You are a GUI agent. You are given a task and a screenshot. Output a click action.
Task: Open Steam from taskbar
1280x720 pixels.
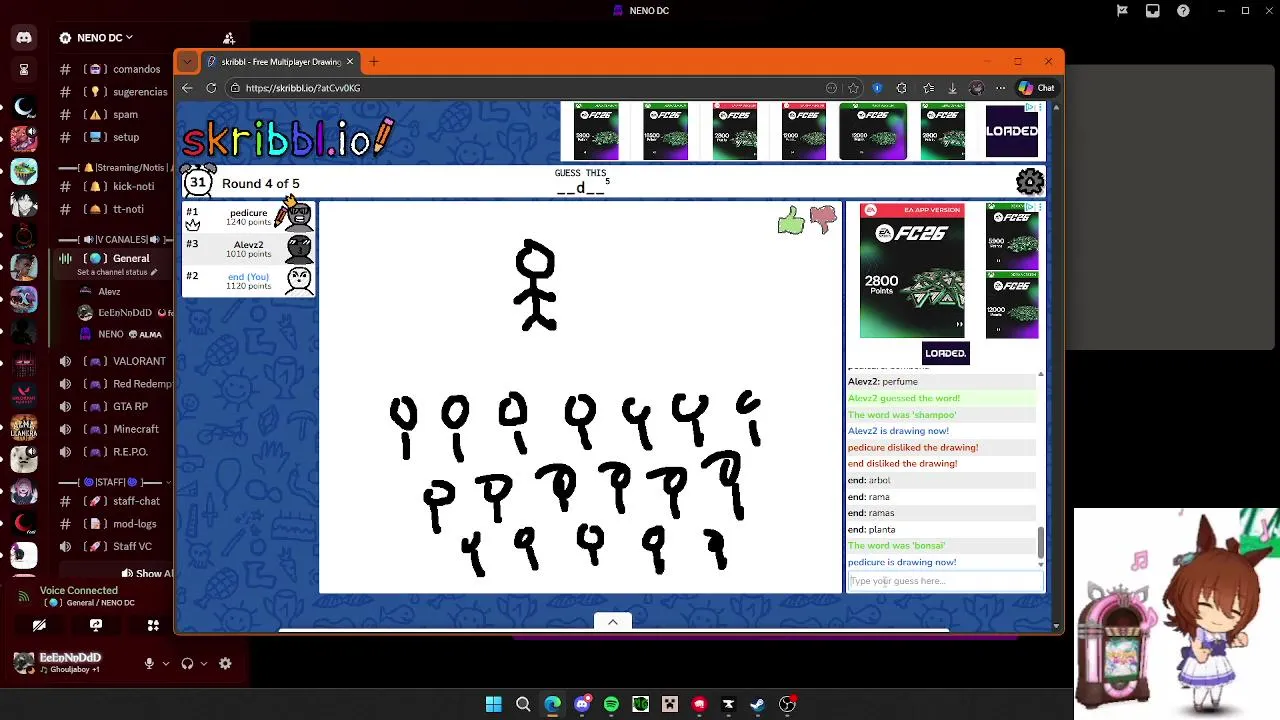[757, 704]
